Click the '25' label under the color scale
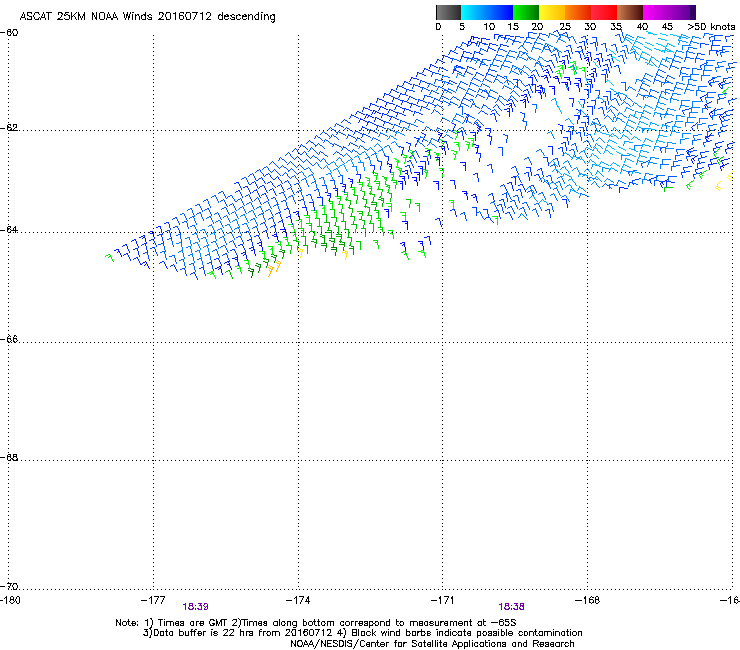Screen dimensions: 740x650 (565, 27)
